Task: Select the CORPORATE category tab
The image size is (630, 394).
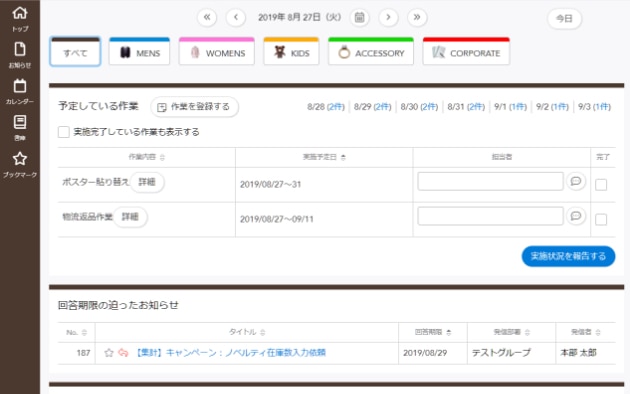Action: (x=466, y=52)
